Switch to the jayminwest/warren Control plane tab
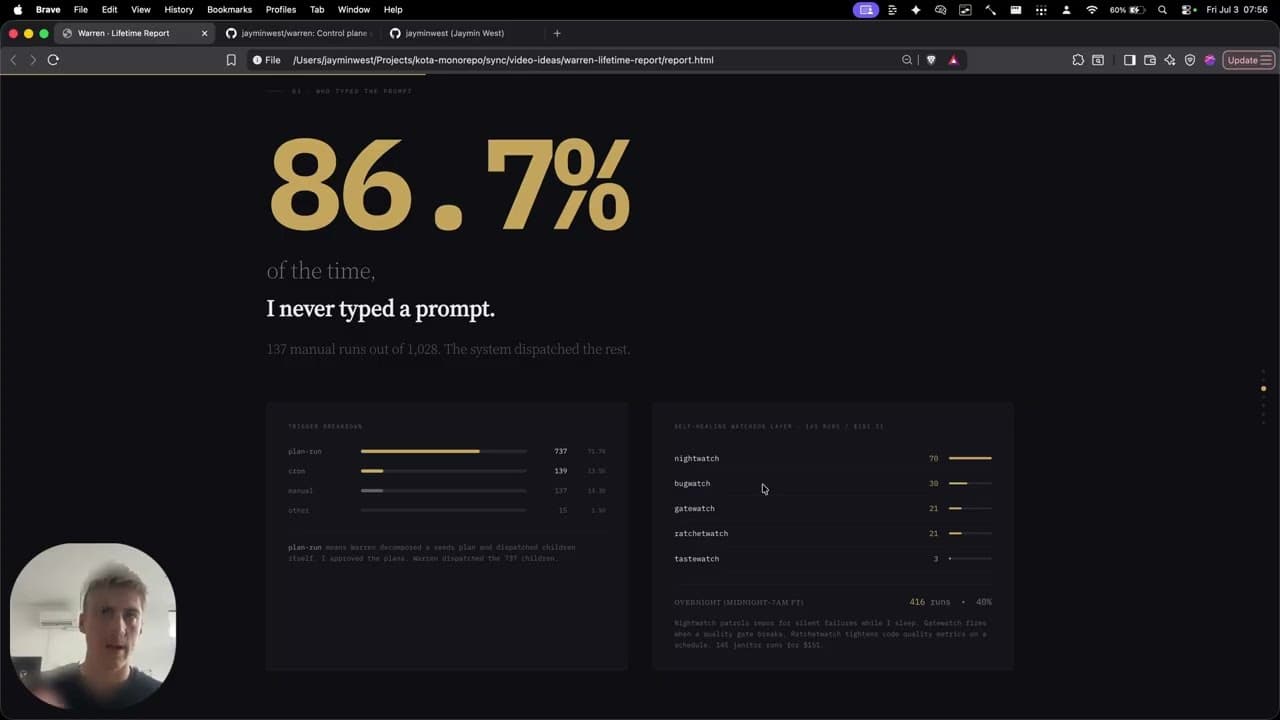The image size is (1280, 720). (298, 33)
